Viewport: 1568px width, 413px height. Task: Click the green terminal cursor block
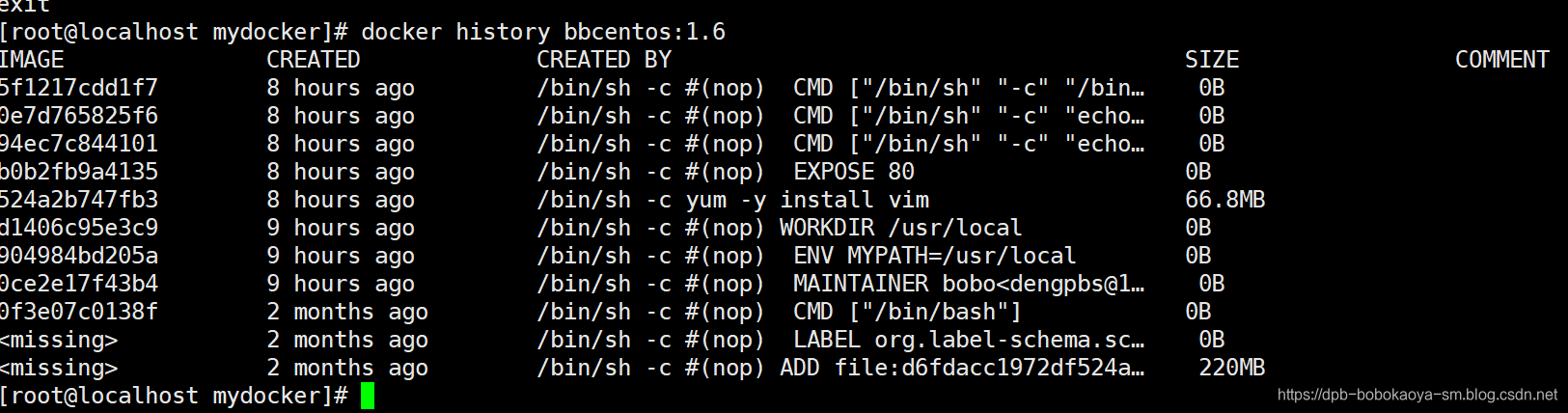[367, 396]
